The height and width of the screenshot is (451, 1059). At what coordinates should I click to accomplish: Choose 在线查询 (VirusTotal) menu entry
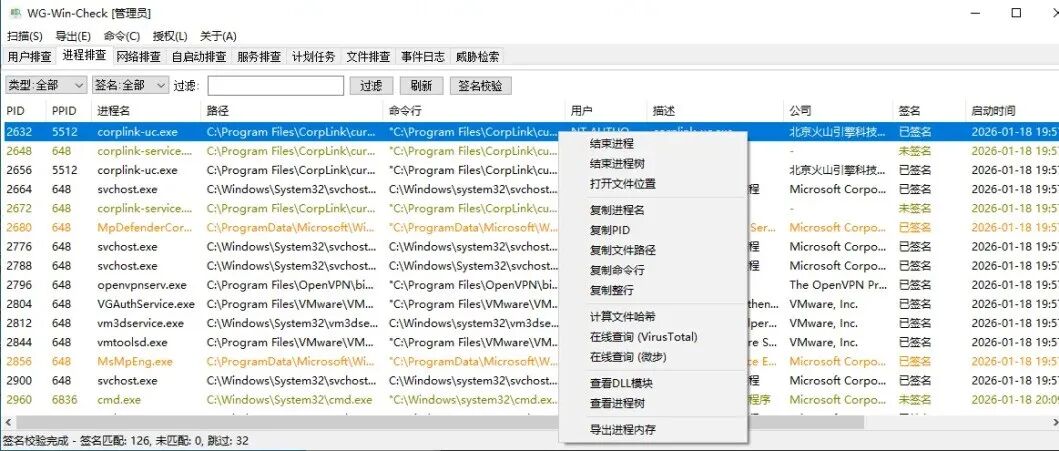pos(653,337)
